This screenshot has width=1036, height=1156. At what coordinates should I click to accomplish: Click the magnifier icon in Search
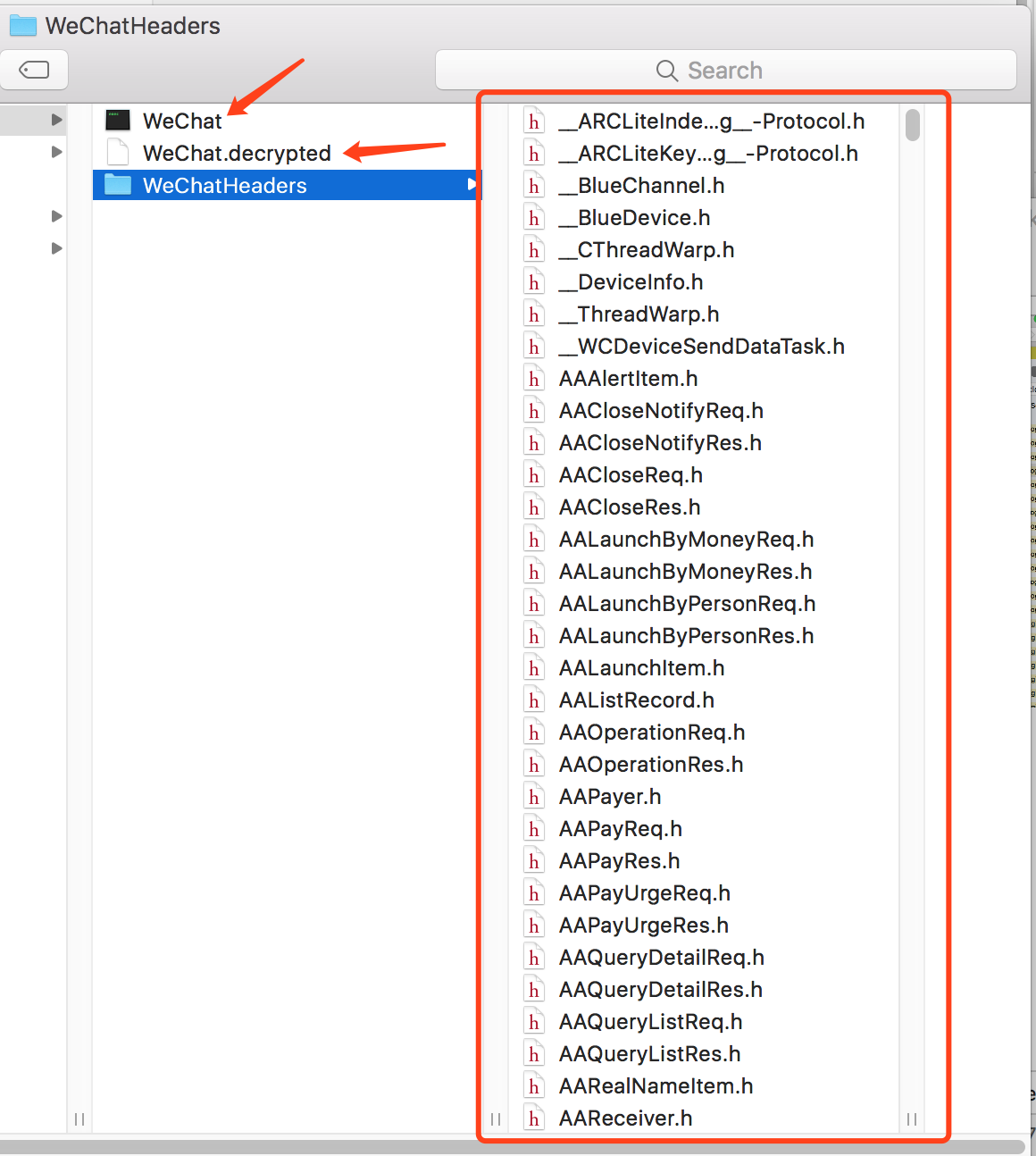667,71
